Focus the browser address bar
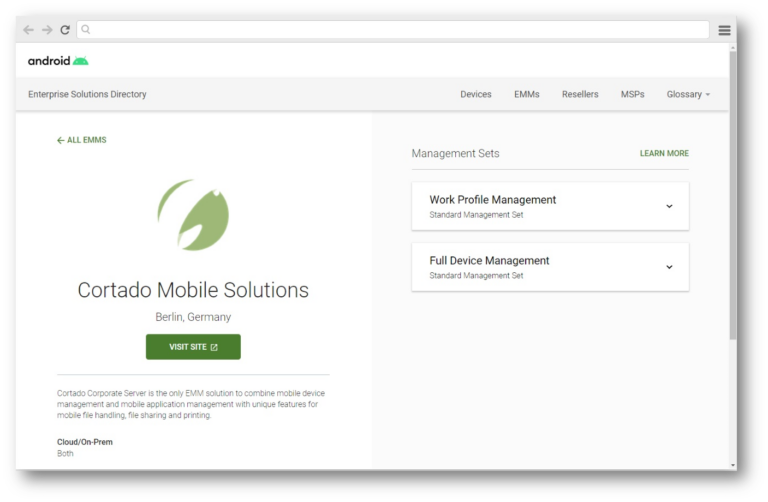This screenshot has width=768, height=502. (x=393, y=29)
